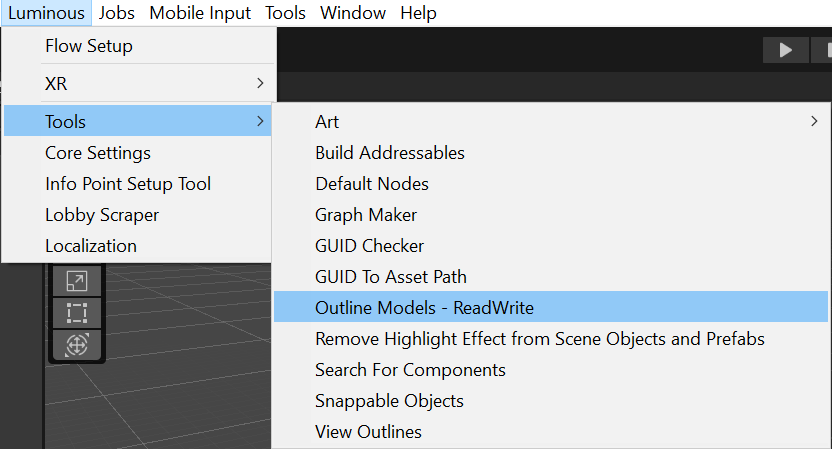Expand the Art submenu
Screen dimensions: 832x449
click(x=551, y=122)
